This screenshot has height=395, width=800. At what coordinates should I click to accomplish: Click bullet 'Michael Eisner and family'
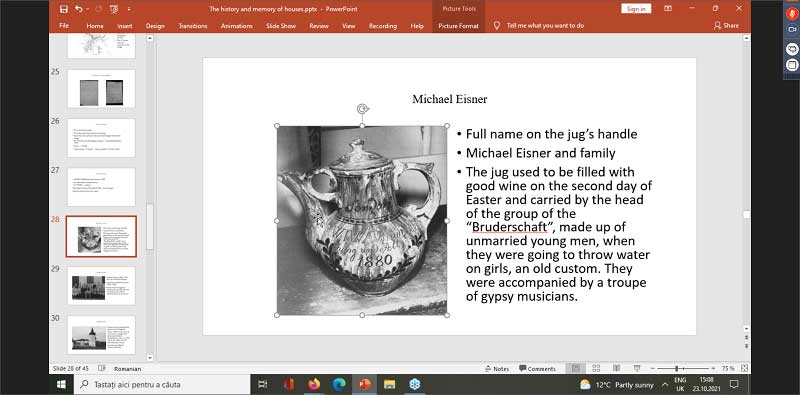click(x=540, y=153)
